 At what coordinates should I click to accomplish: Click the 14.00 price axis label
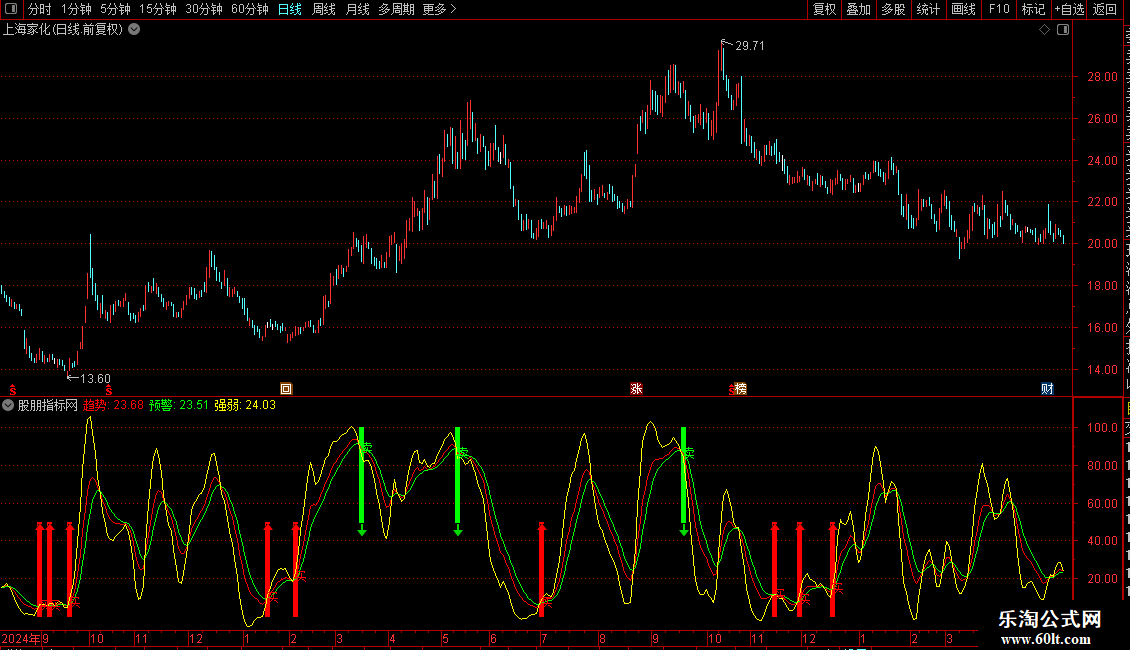1102,370
